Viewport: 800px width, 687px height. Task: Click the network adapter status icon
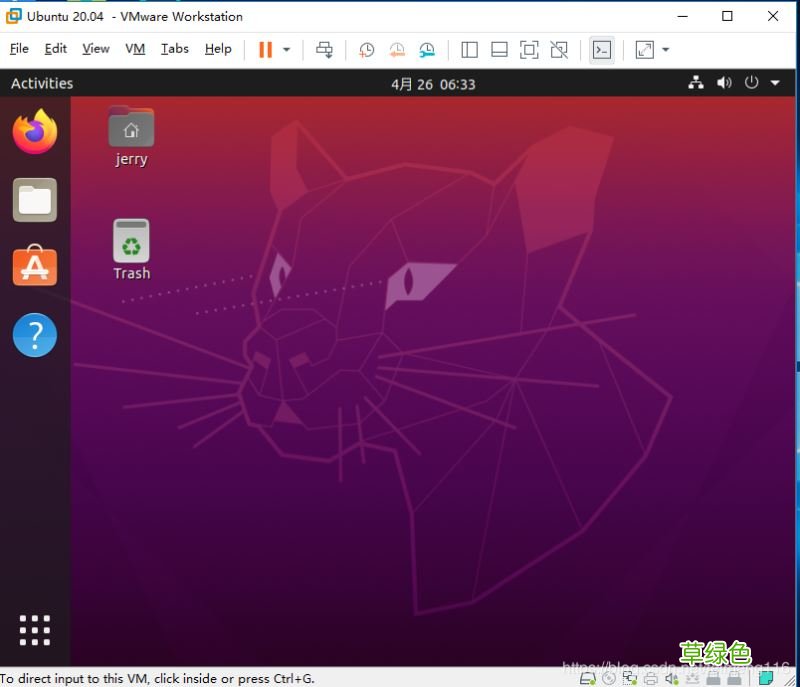(x=630, y=678)
